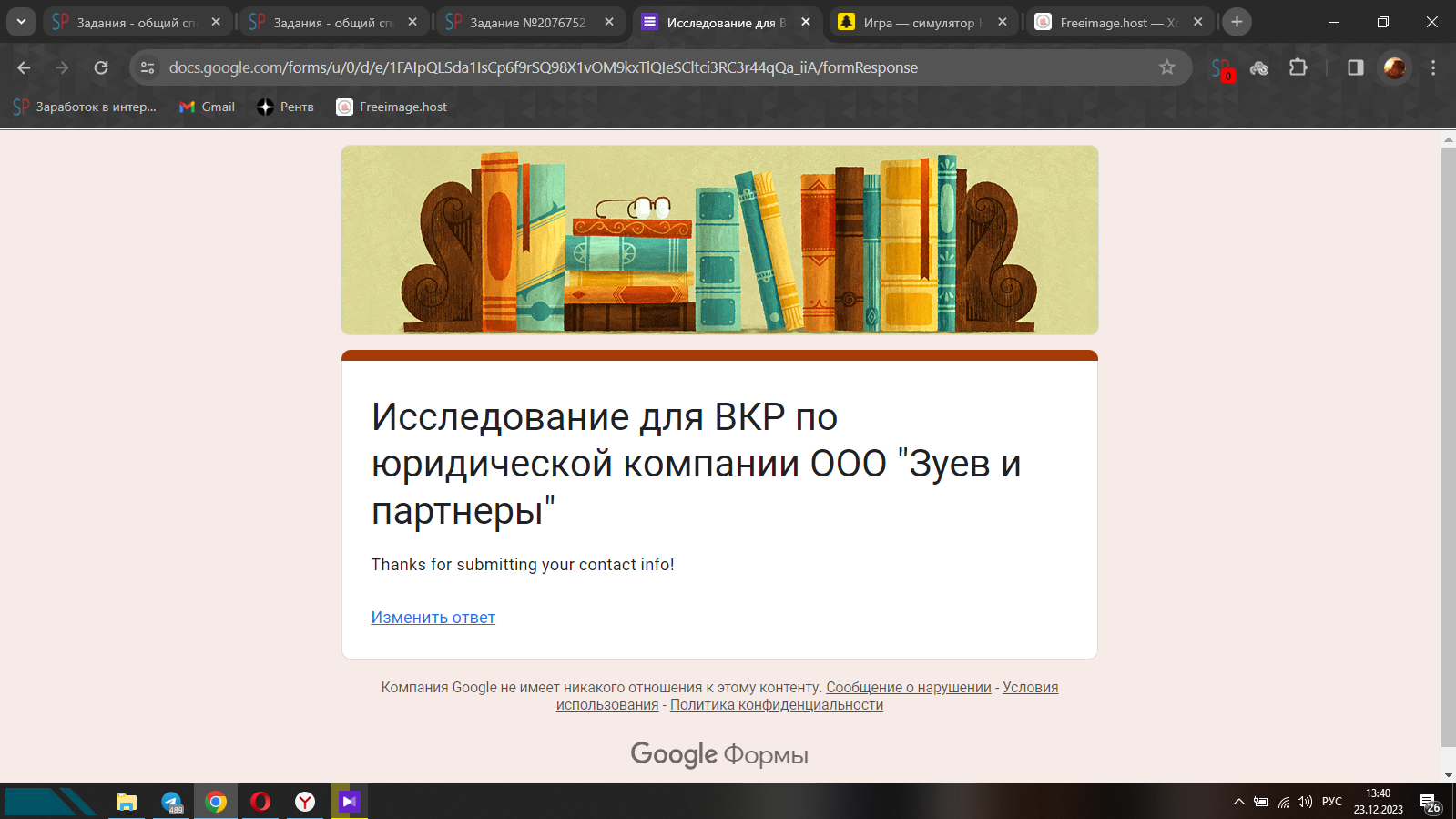Open the Gmail bookmark

click(x=208, y=107)
